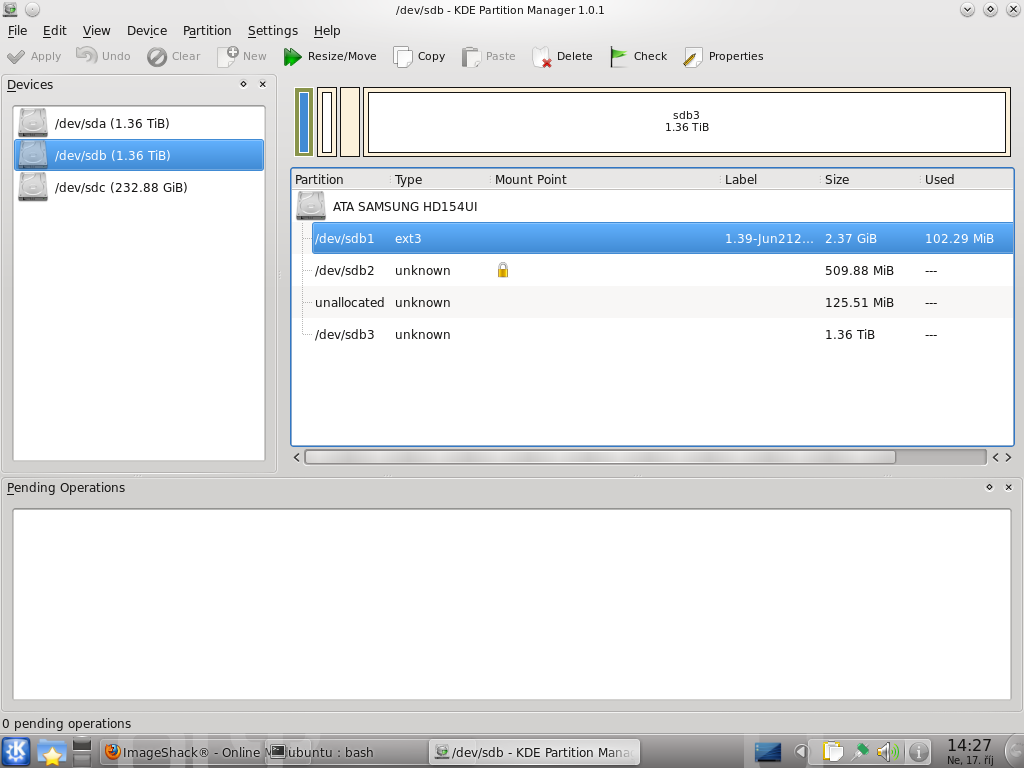This screenshot has width=1024, height=768.
Task: Click the 125.51 MiB size value
Action: [x=859, y=302]
